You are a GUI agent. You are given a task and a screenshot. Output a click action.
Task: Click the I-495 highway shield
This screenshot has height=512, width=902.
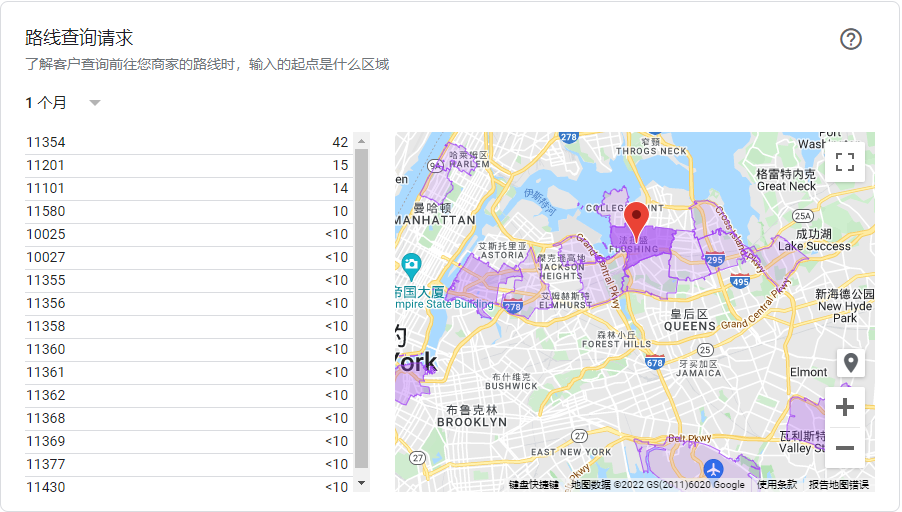(740, 281)
